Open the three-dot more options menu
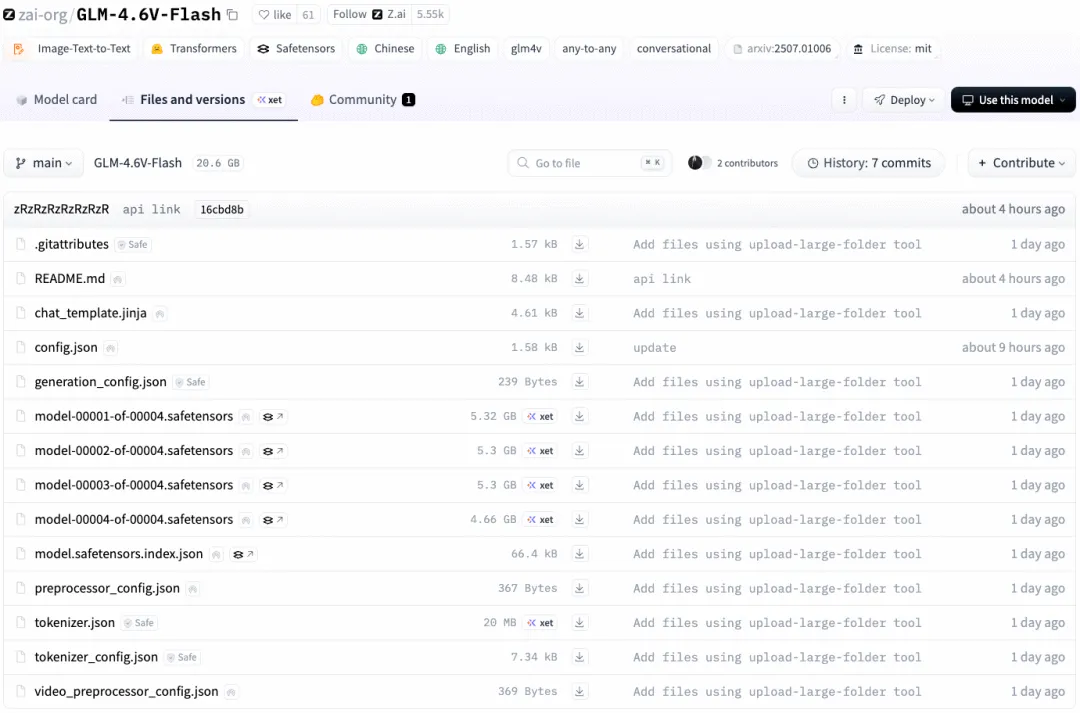This screenshot has width=1080, height=713. tap(844, 100)
